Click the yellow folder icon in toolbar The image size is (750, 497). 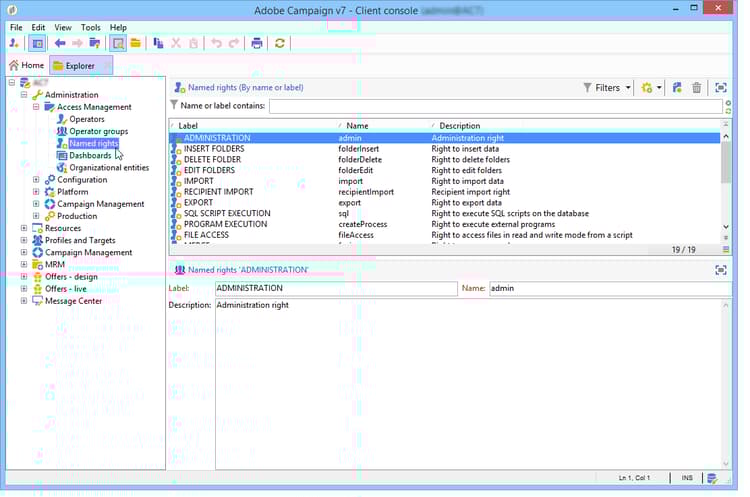coord(134,43)
